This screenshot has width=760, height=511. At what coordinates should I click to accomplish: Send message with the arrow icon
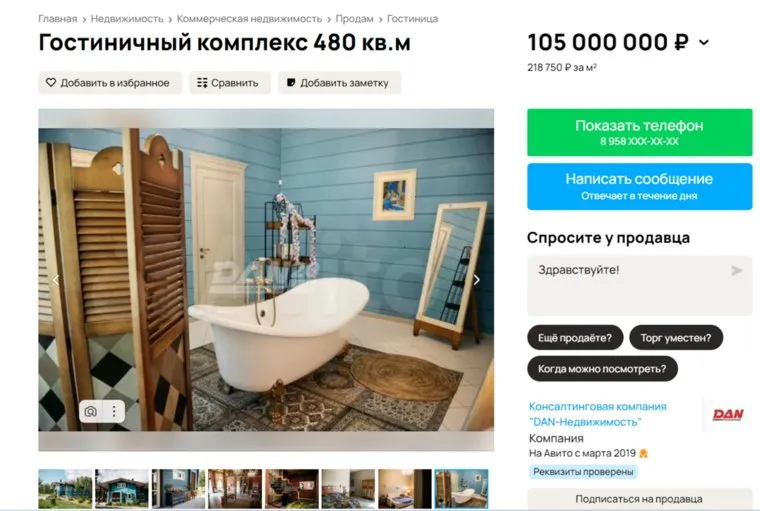(x=737, y=271)
